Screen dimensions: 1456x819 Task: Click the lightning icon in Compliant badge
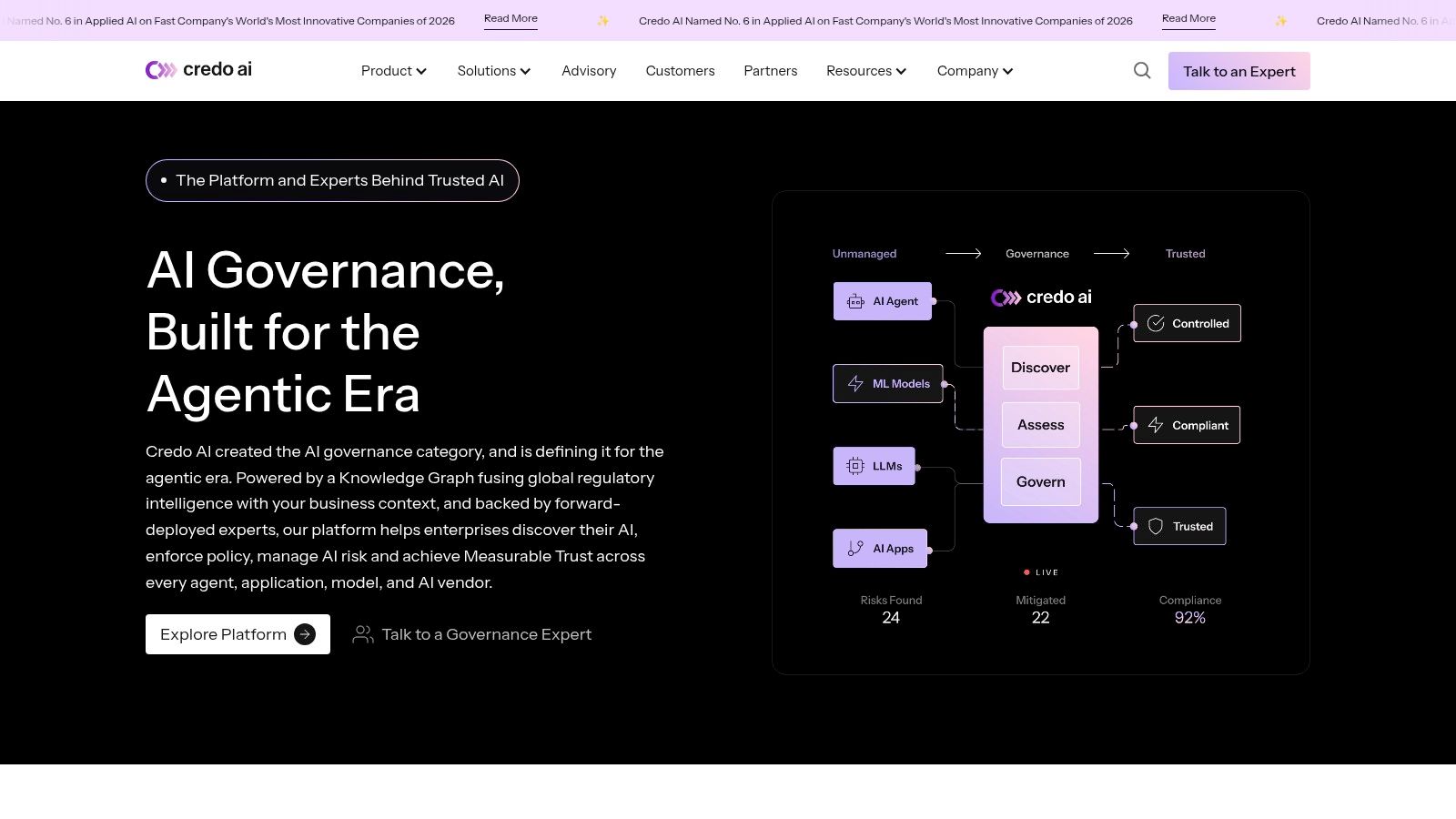click(1156, 425)
